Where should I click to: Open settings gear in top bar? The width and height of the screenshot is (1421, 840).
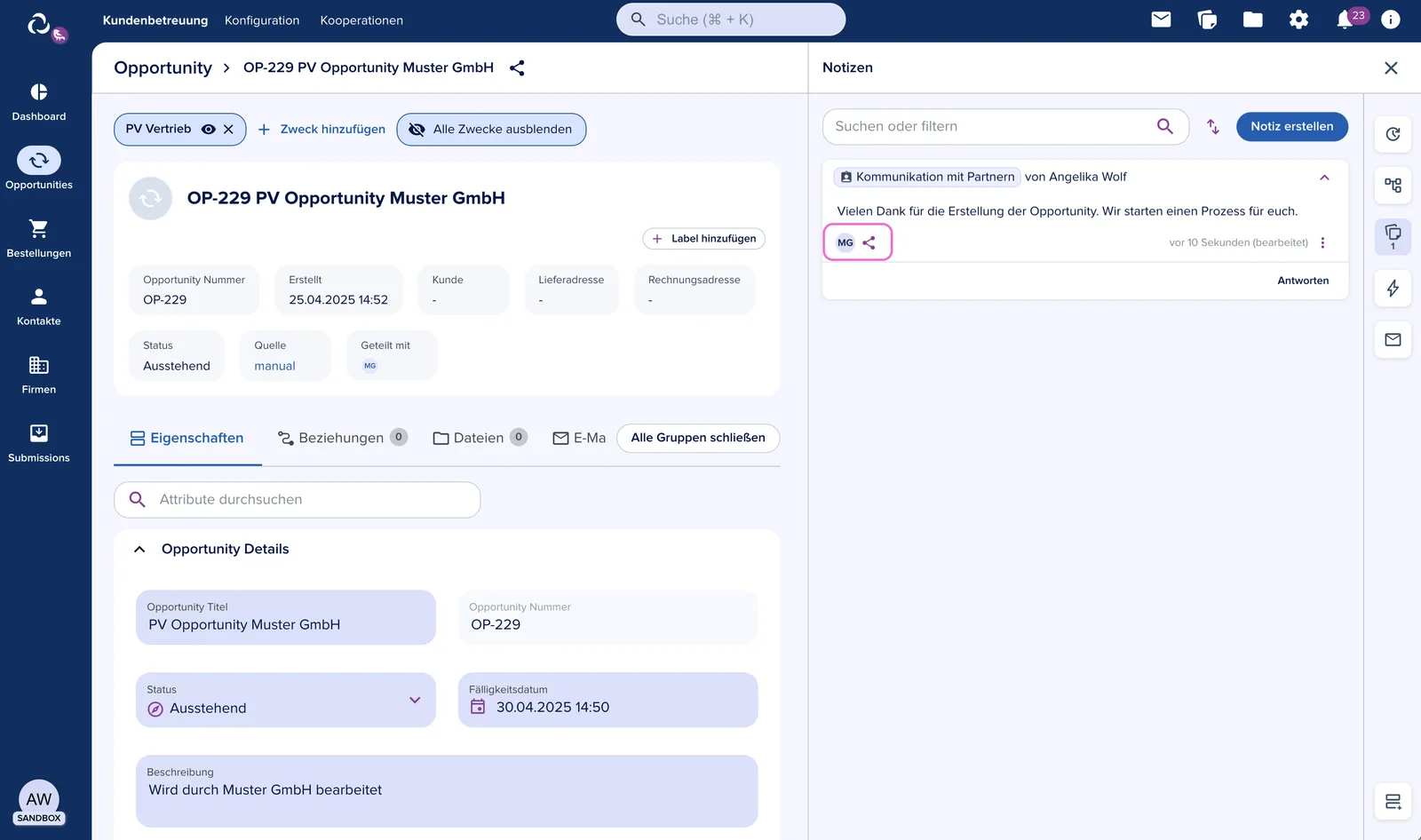tap(1298, 20)
